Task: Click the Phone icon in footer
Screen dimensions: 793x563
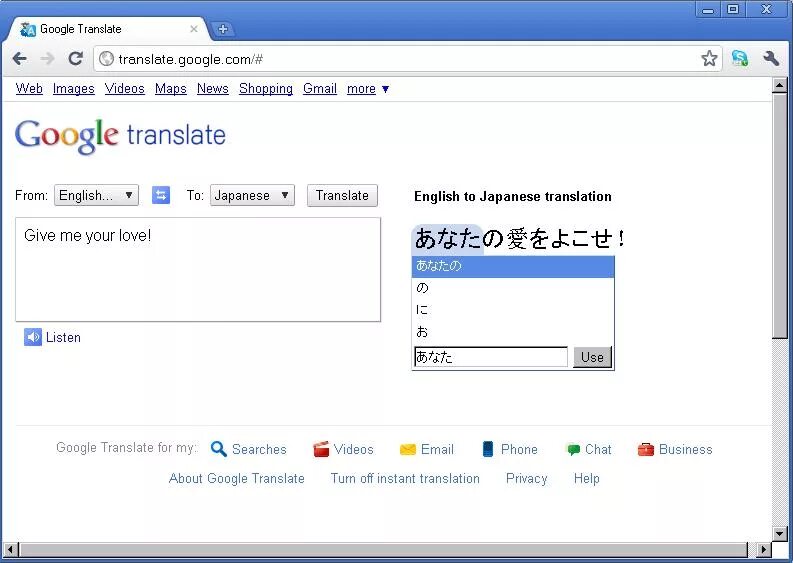Action: click(x=488, y=449)
